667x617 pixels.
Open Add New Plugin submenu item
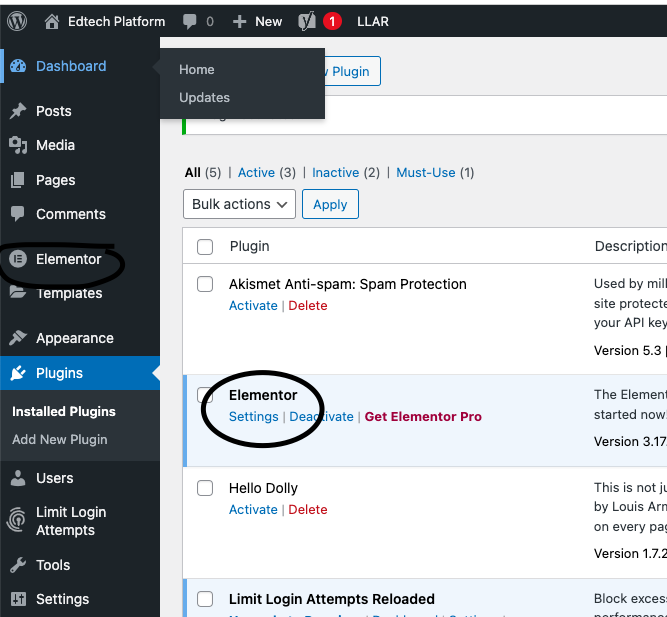60,440
